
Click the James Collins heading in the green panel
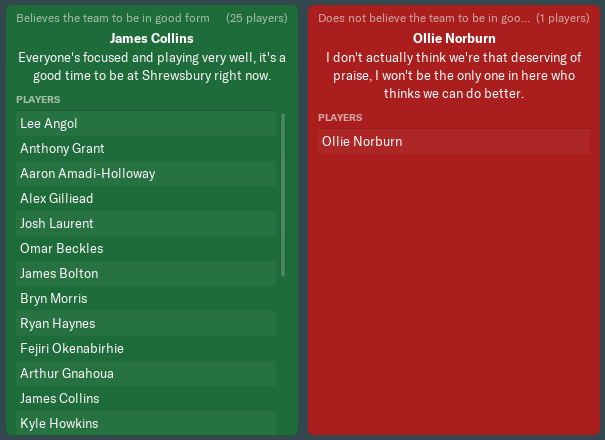(151, 39)
